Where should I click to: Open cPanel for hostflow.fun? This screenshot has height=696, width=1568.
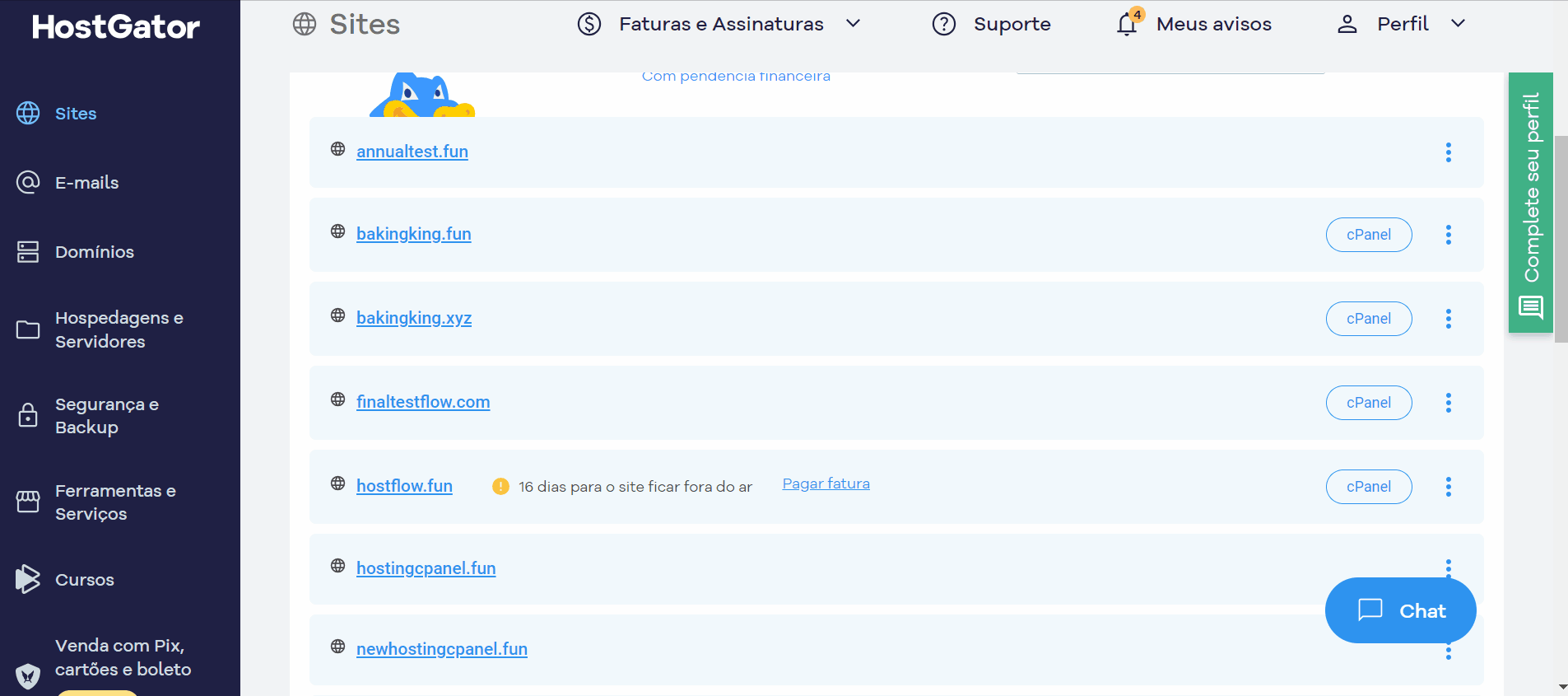[1369, 487]
